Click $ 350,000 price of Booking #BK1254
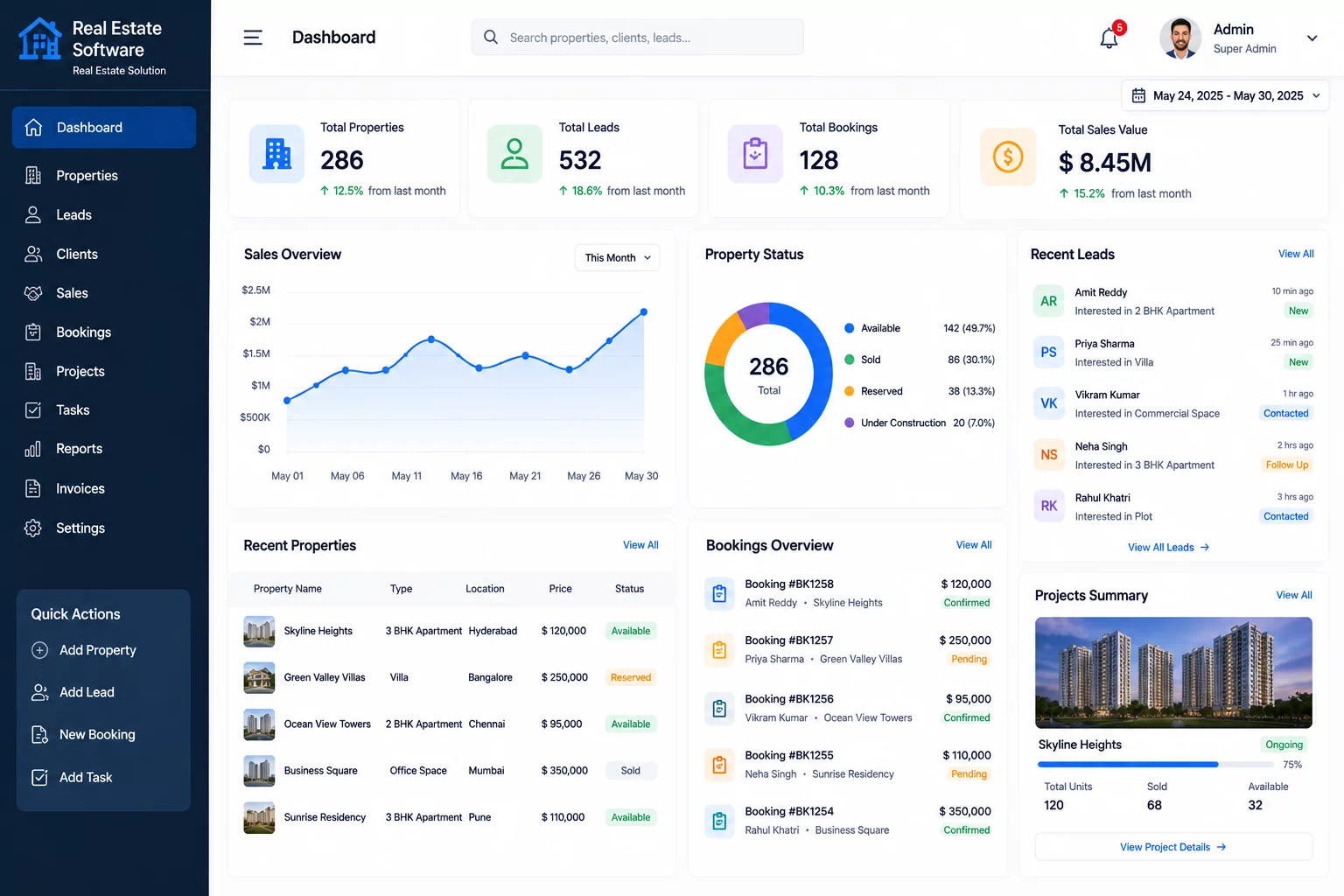Screen dimensions: 1344x896 [x=965, y=812]
